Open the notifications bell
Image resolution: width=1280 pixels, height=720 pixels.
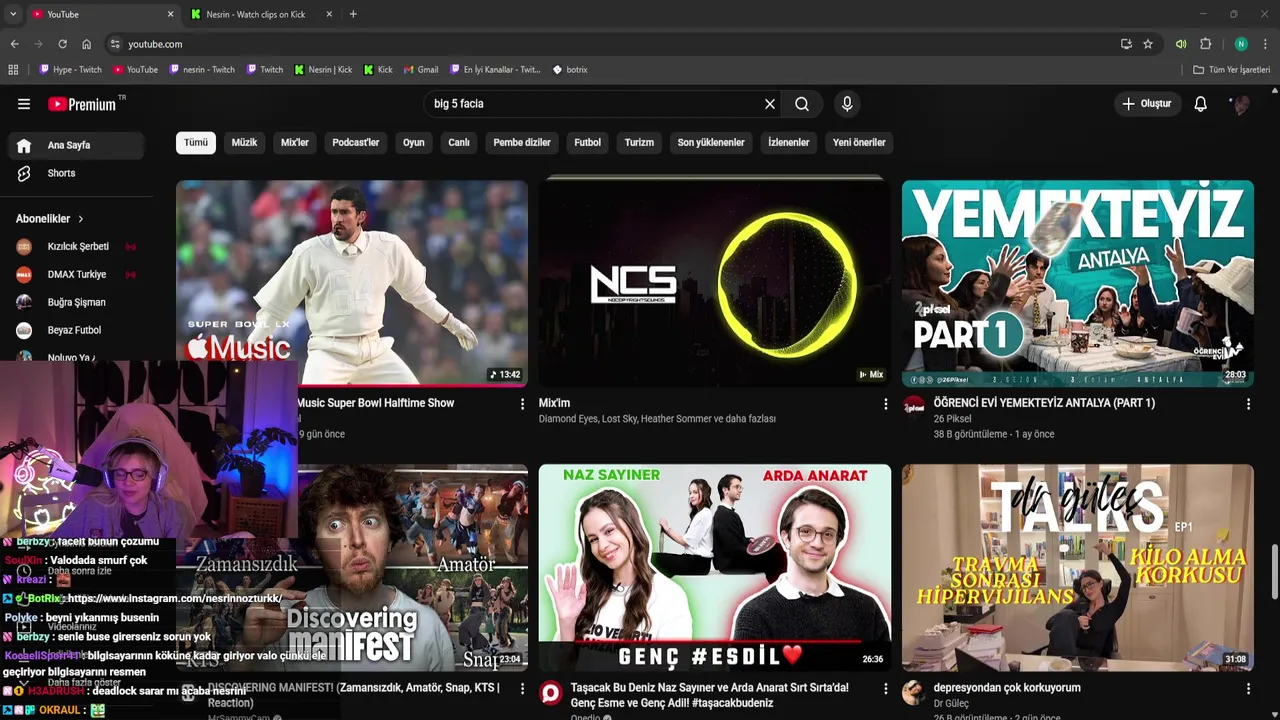pyautogui.click(x=1201, y=104)
